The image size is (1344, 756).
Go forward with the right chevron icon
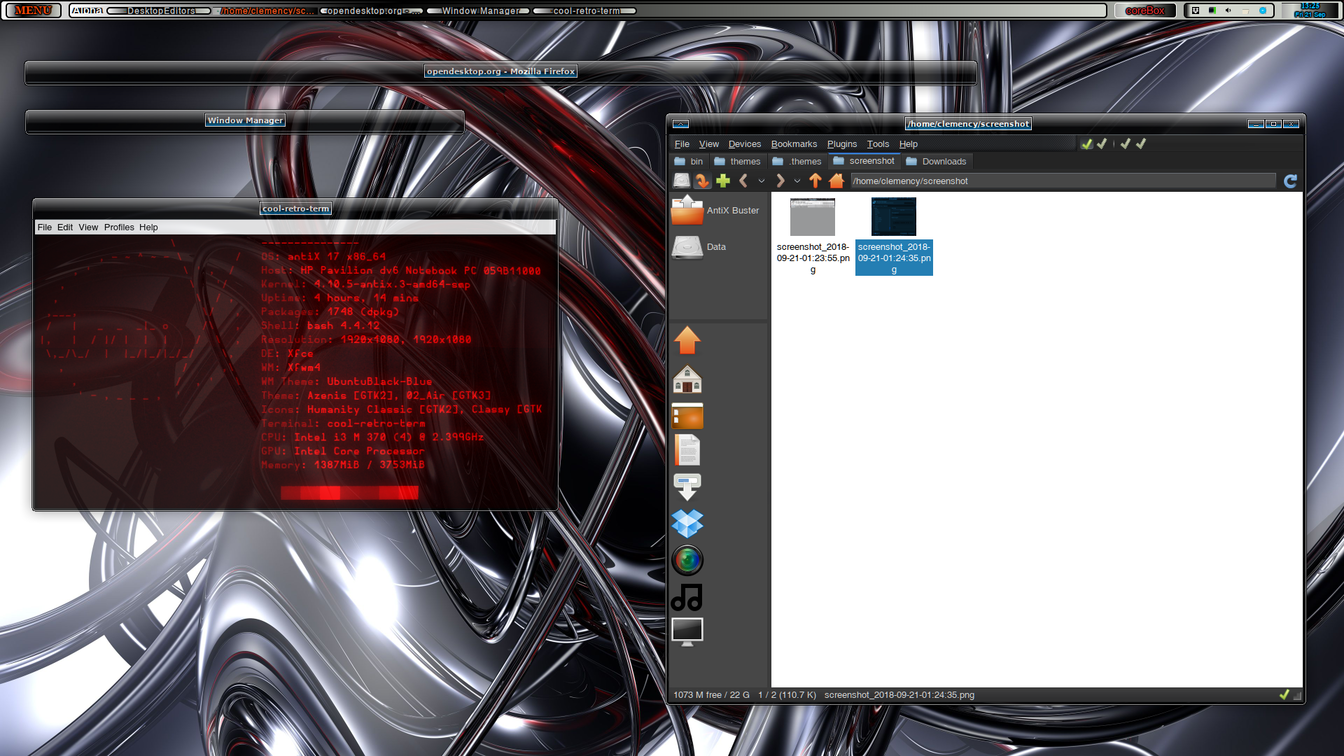[780, 181]
